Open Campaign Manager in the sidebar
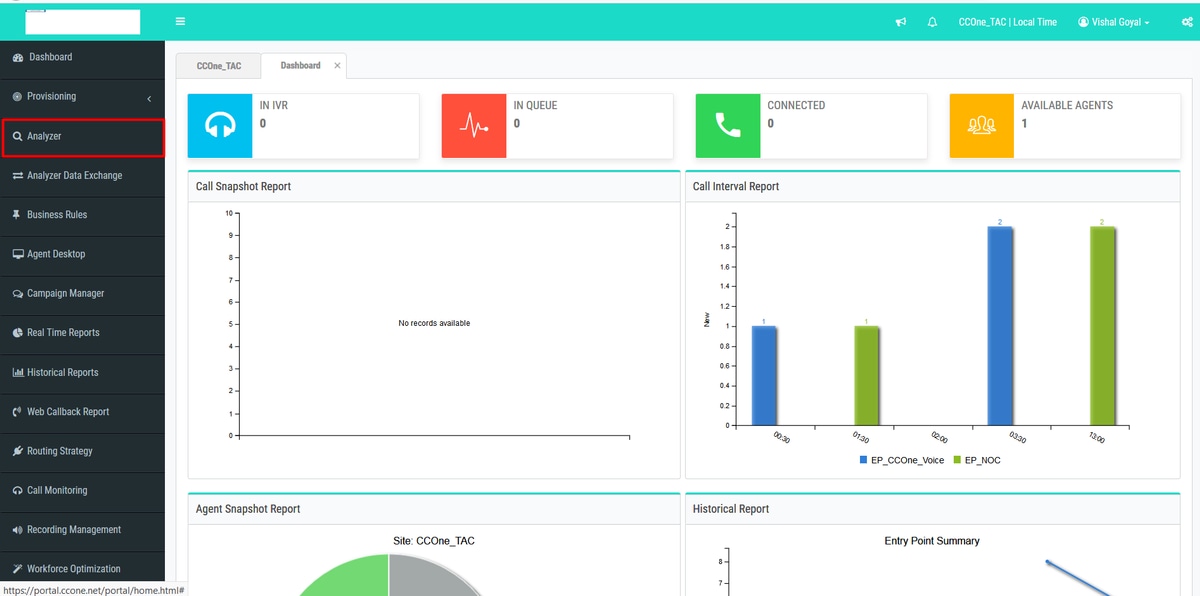Image resolution: width=1200 pixels, height=596 pixels. tap(82, 294)
